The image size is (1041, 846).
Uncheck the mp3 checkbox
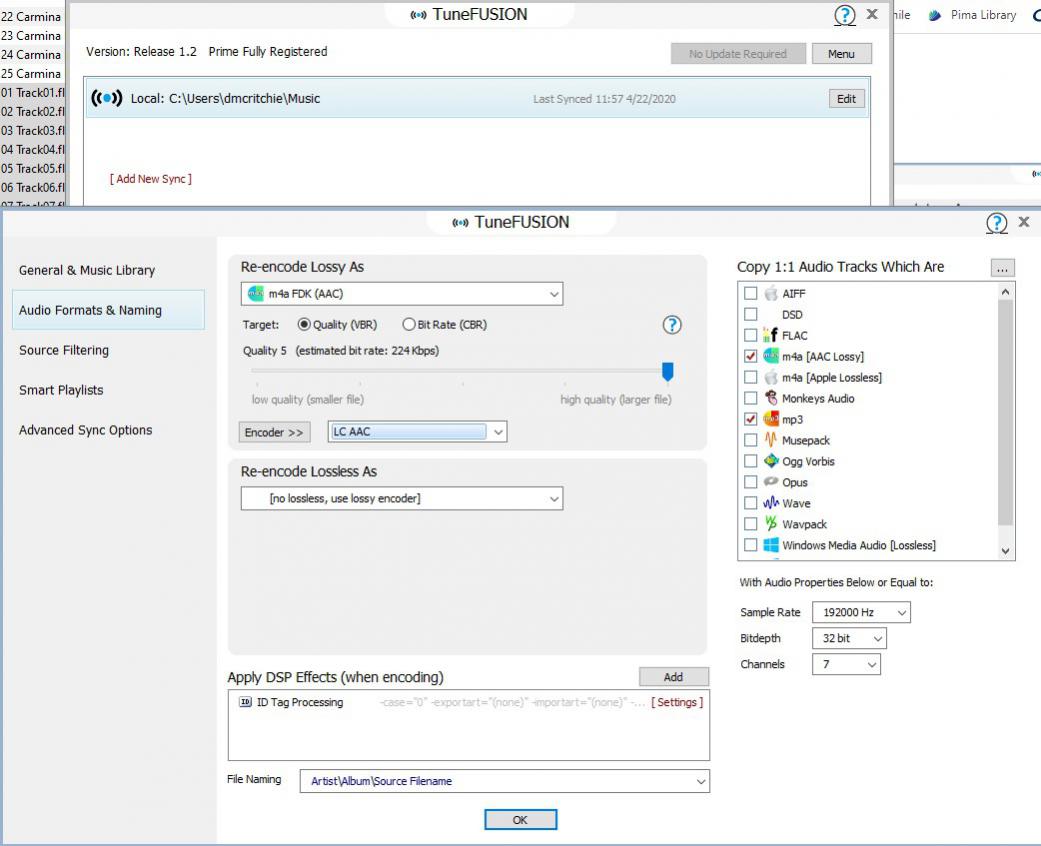point(751,420)
